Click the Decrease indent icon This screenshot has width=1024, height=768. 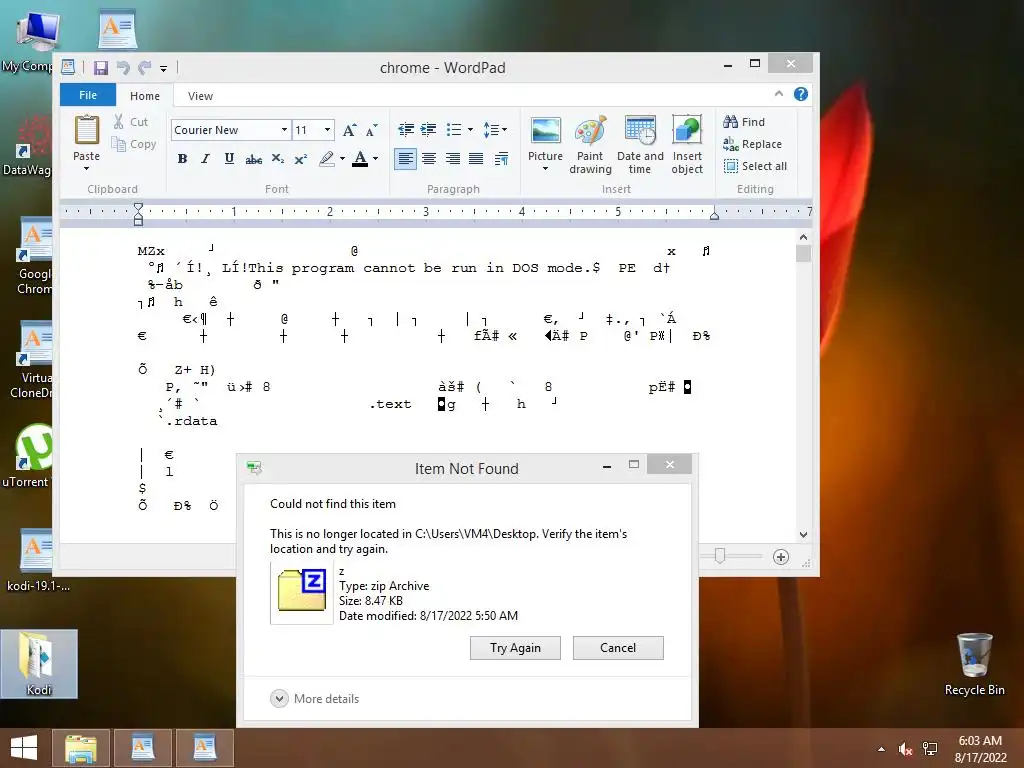pyautogui.click(x=406, y=130)
